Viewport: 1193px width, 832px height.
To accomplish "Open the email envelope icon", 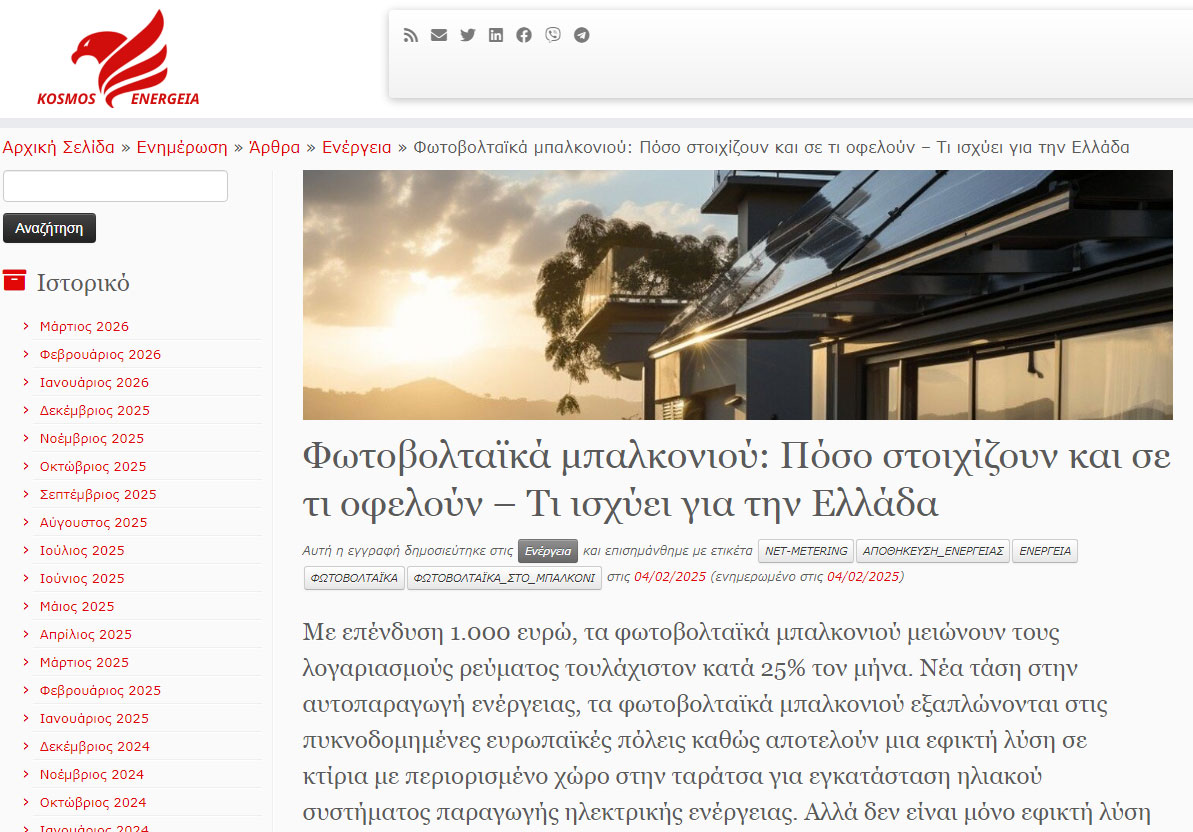I will [x=439, y=35].
